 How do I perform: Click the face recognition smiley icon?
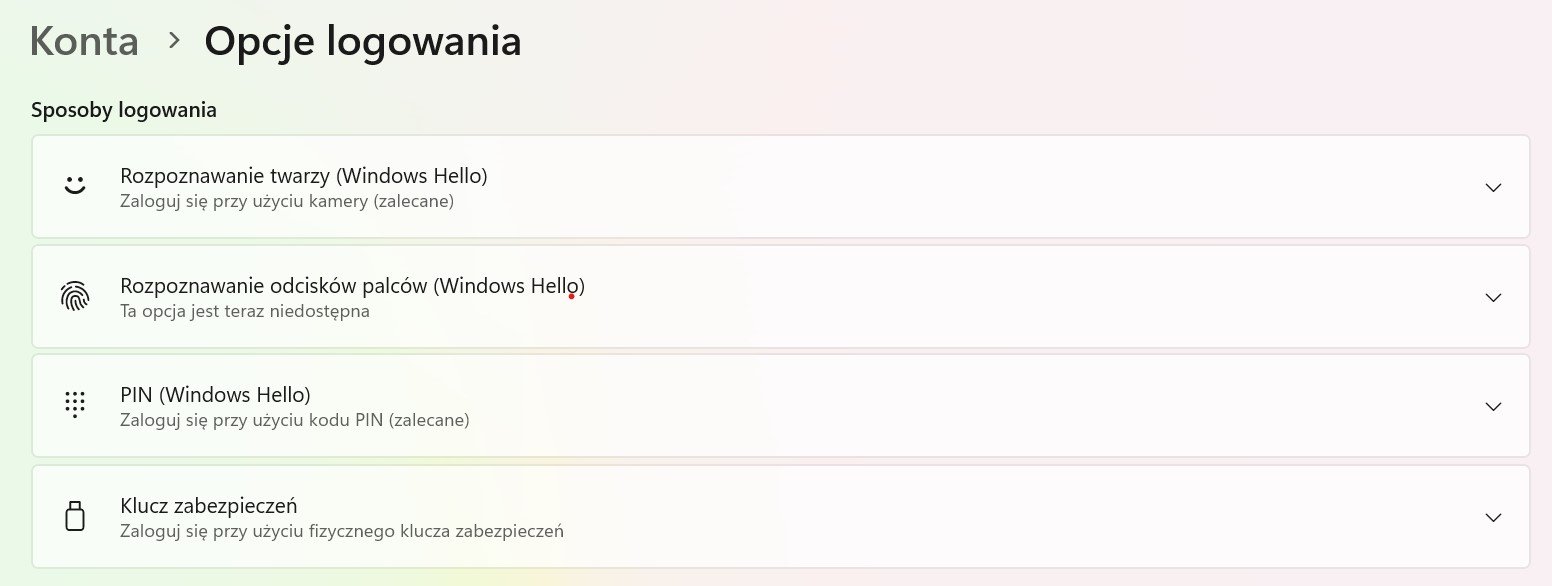coord(75,186)
